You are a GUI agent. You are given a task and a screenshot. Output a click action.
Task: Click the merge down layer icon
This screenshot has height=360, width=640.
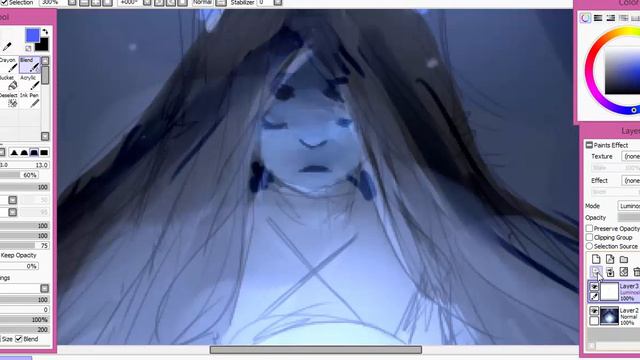point(610,272)
